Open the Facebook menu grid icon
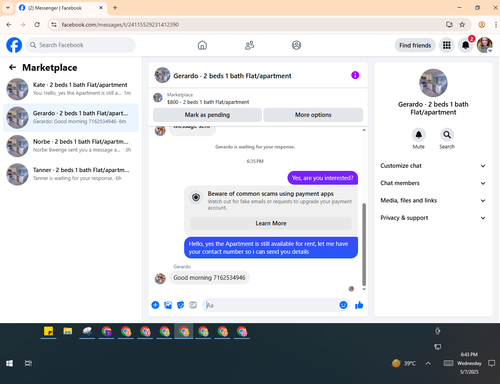Screen dimensions: 500x384 447,45
